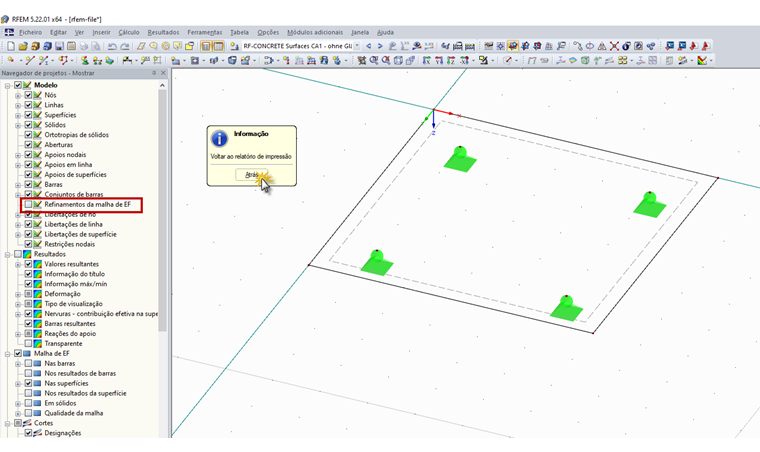Click the red X delete icon in top toolbar
760x452 pixels.
(x=614, y=46)
